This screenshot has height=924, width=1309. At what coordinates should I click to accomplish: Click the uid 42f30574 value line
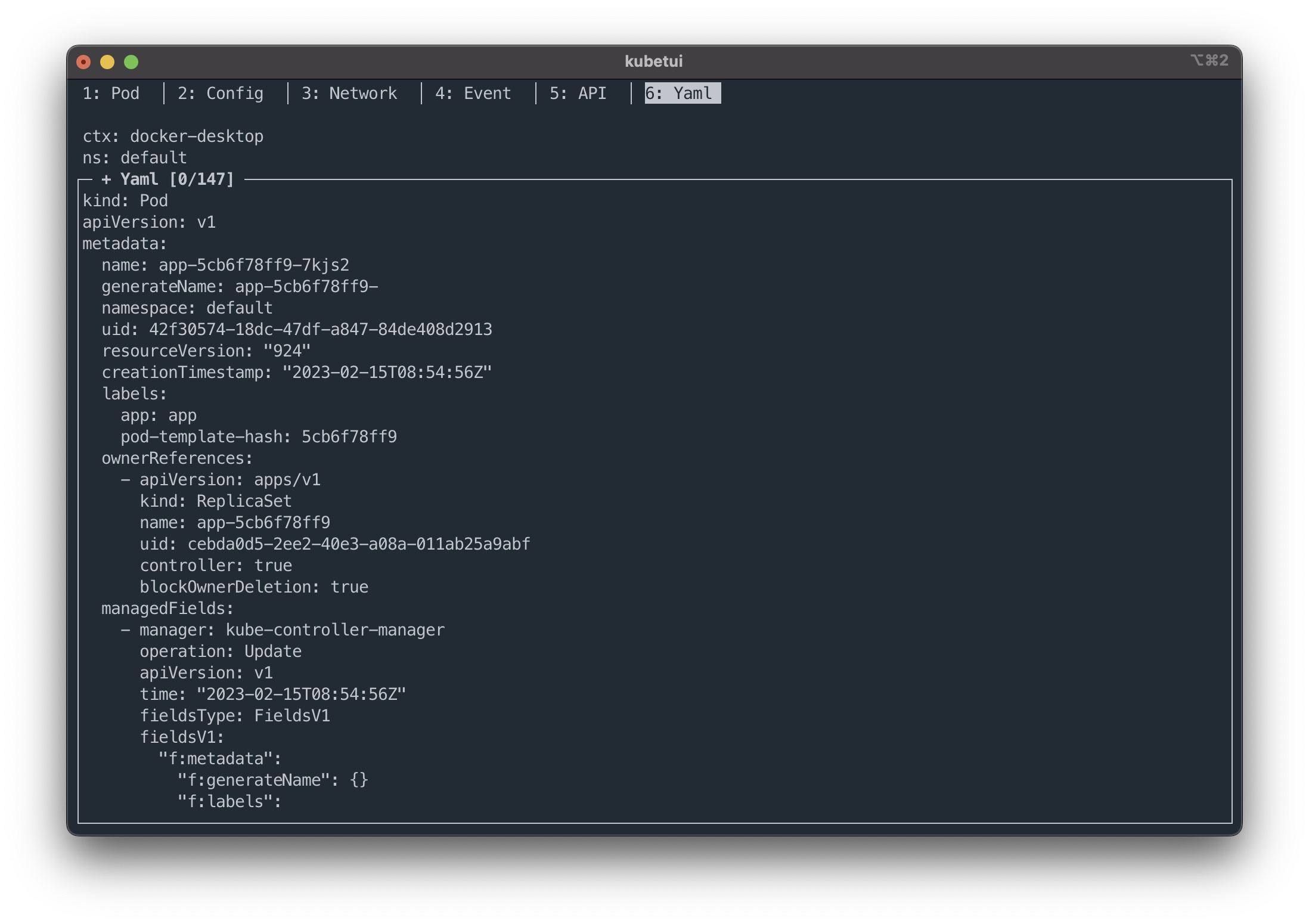pyautogui.click(x=320, y=330)
